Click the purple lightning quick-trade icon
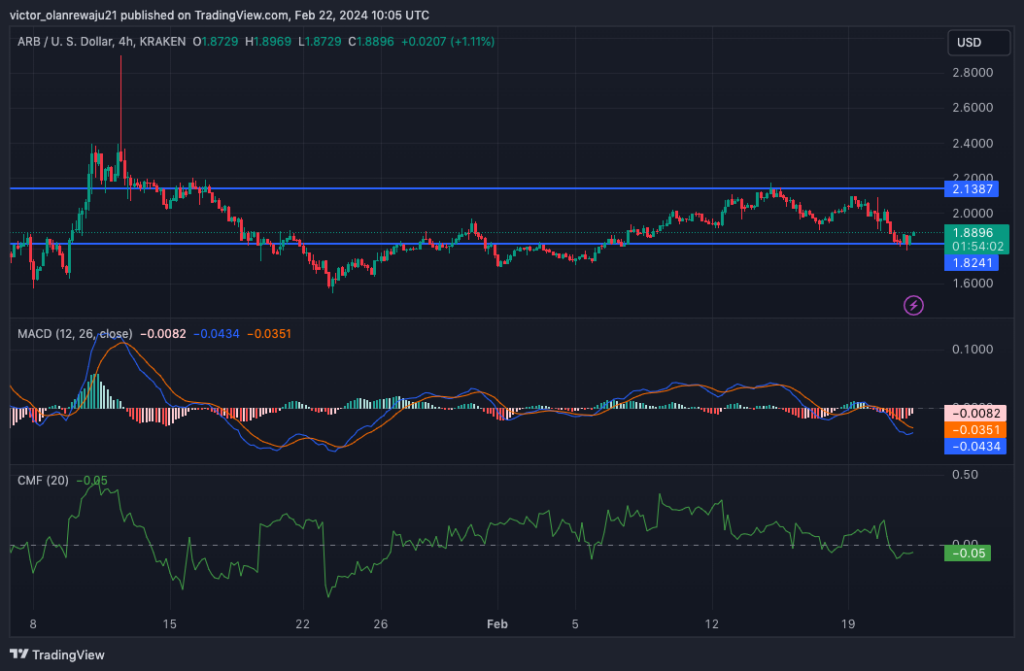The image size is (1024, 671). coord(912,305)
